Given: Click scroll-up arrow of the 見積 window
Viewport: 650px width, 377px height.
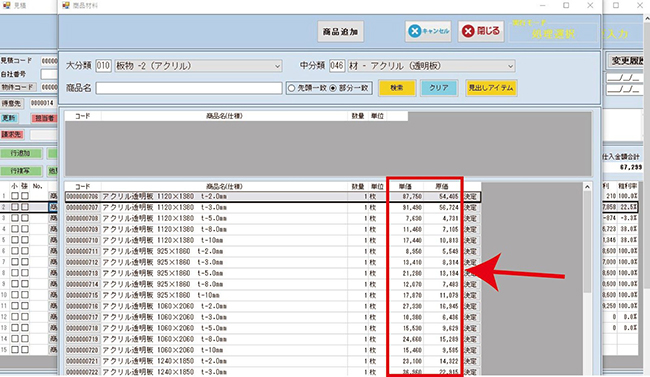Looking at the screenshot, I should pyautogui.click(x=647, y=19).
